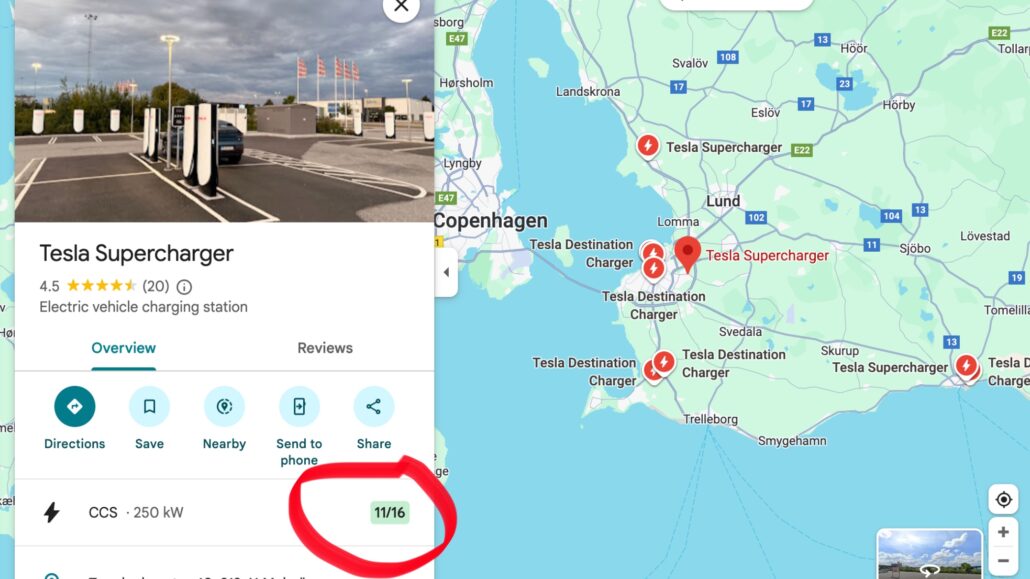Click the Directions icon button

tap(74, 406)
